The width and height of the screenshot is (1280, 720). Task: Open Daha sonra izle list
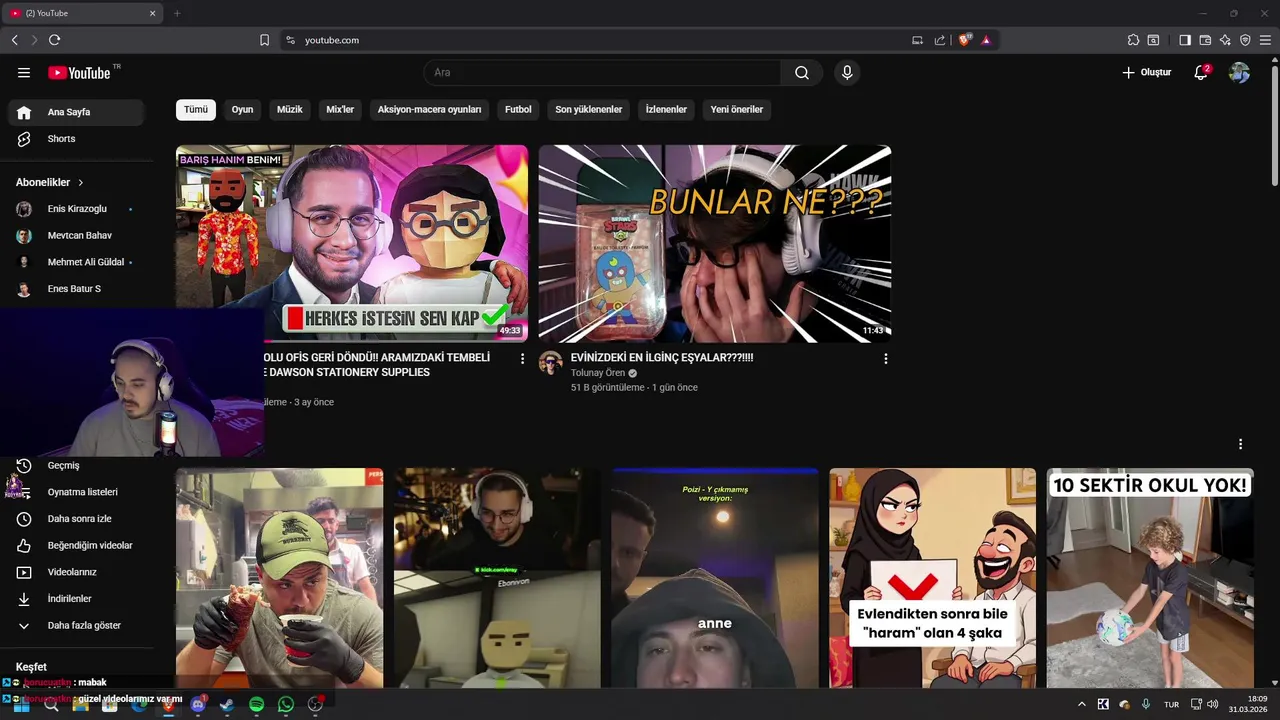(x=76, y=519)
